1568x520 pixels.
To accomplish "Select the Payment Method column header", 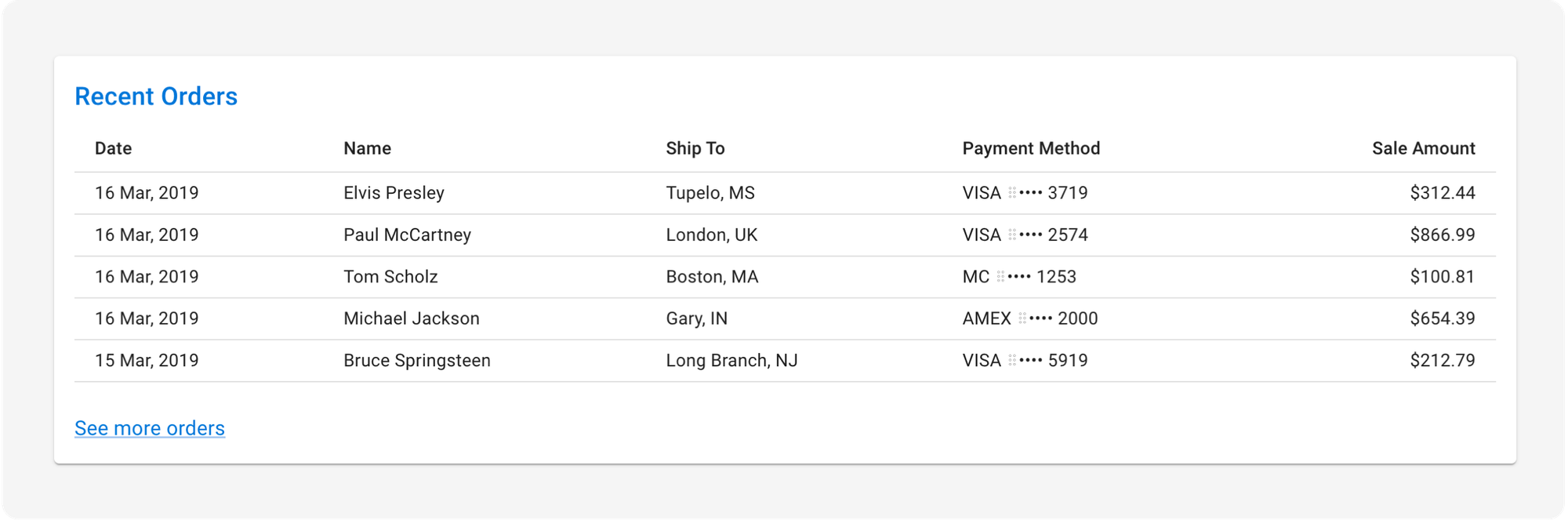I will click(x=1031, y=148).
